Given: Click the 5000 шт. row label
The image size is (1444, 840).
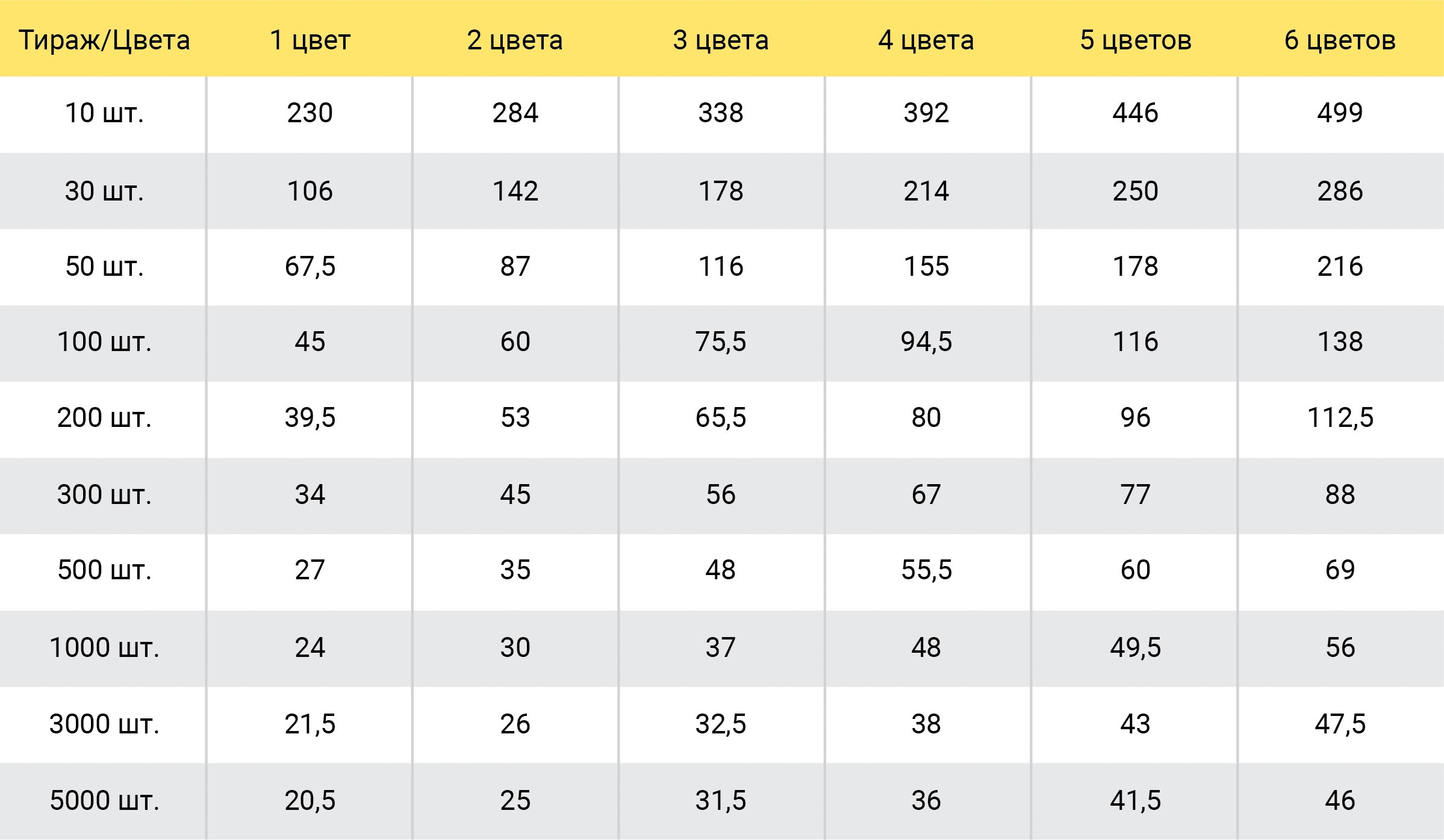Looking at the screenshot, I should tap(104, 800).
